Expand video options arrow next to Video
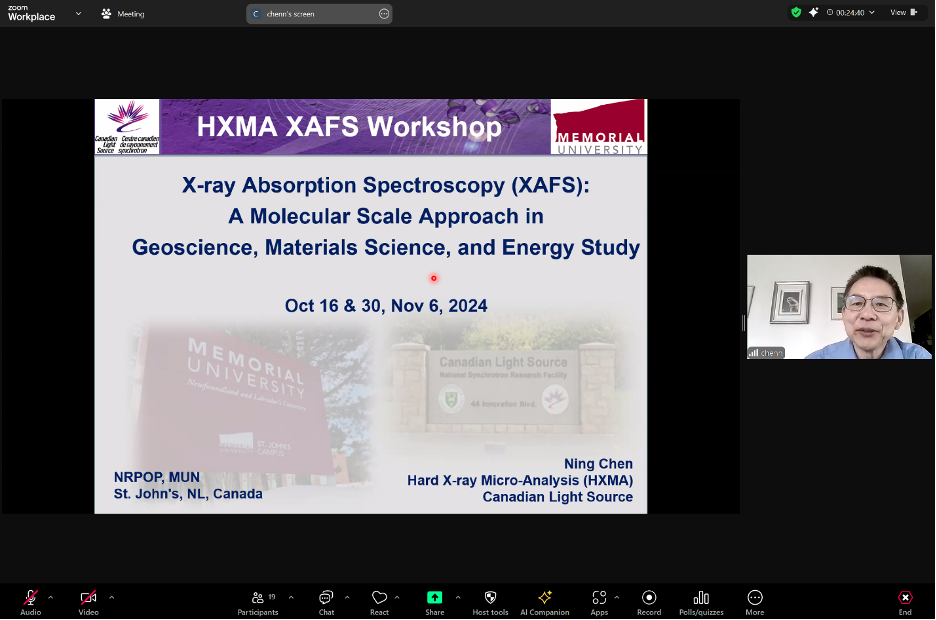The image size is (936, 620). tap(111, 597)
